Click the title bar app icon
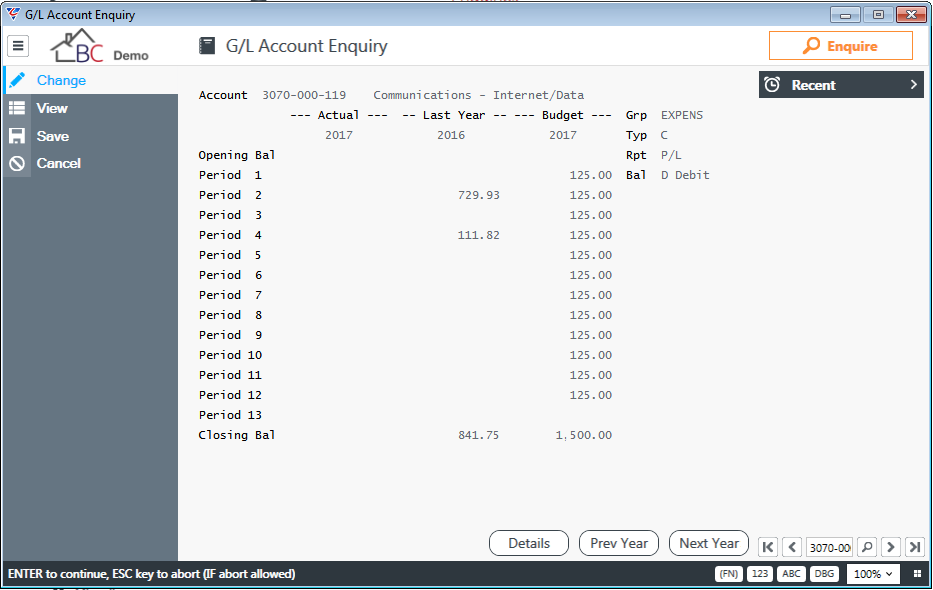This screenshot has height=590, width=933. point(13,14)
